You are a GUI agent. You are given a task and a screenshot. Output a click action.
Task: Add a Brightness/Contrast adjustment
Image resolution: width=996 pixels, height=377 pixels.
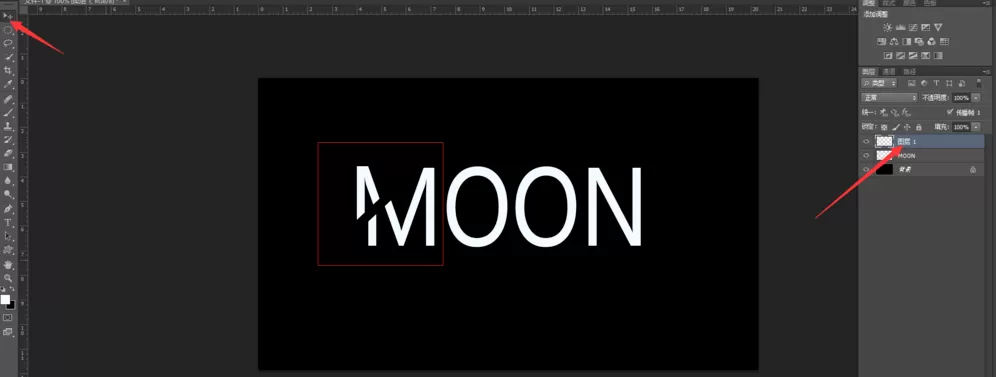[887, 28]
